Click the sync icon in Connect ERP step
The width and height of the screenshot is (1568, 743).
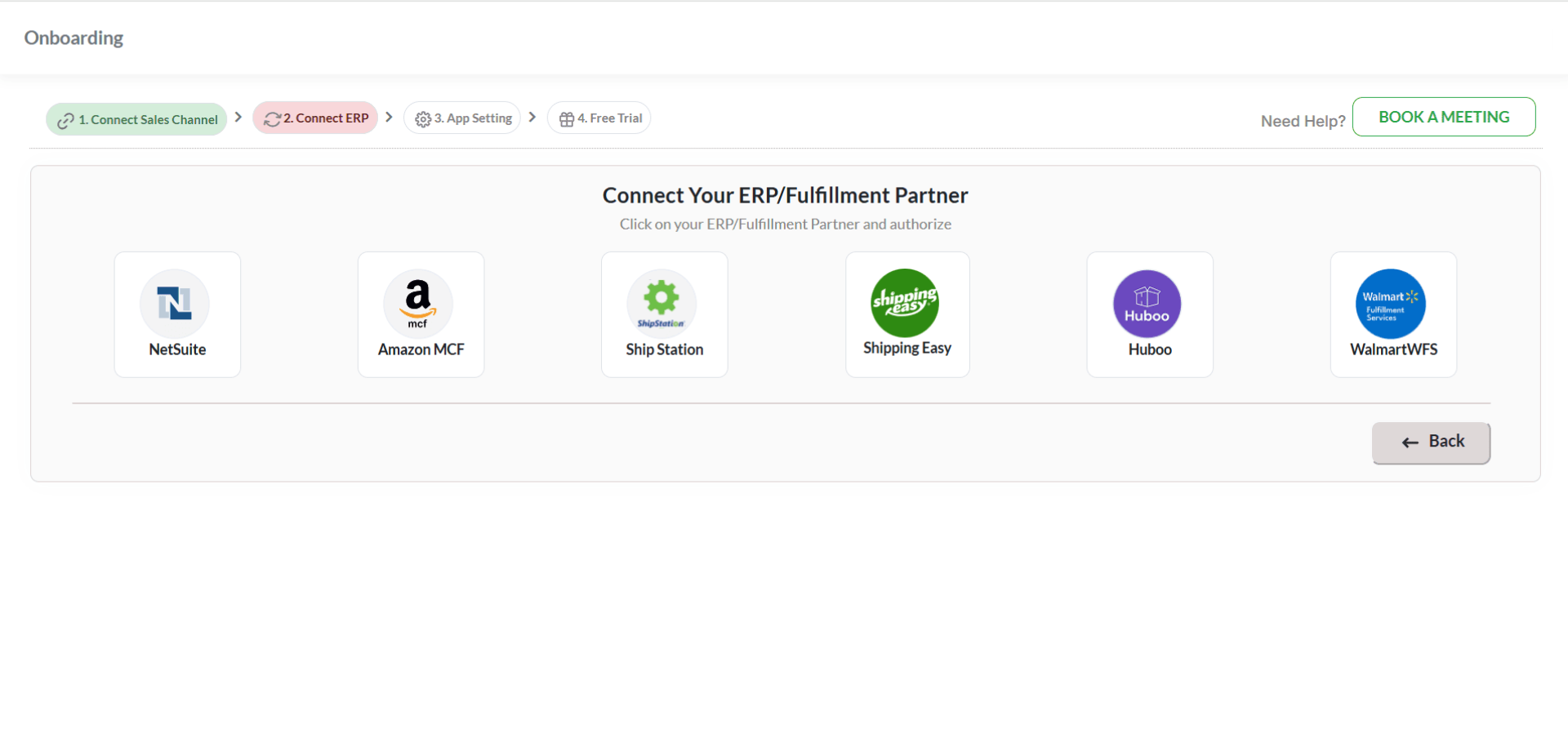[273, 119]
